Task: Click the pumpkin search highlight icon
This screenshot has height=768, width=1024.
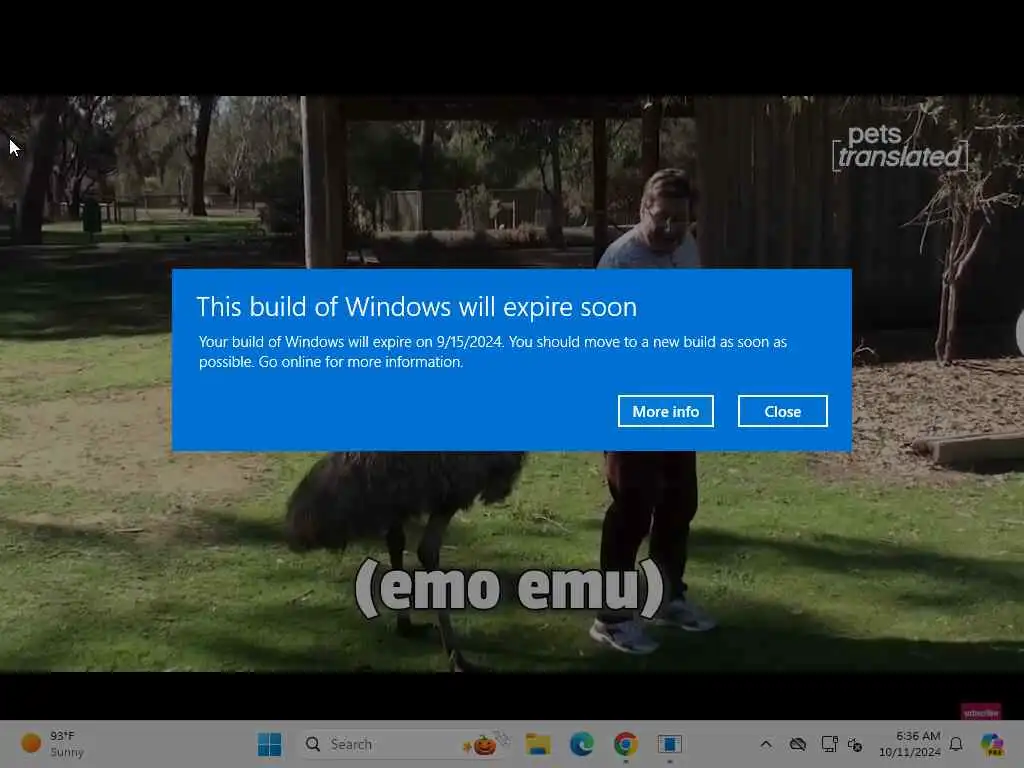Action: coord(485,744)
